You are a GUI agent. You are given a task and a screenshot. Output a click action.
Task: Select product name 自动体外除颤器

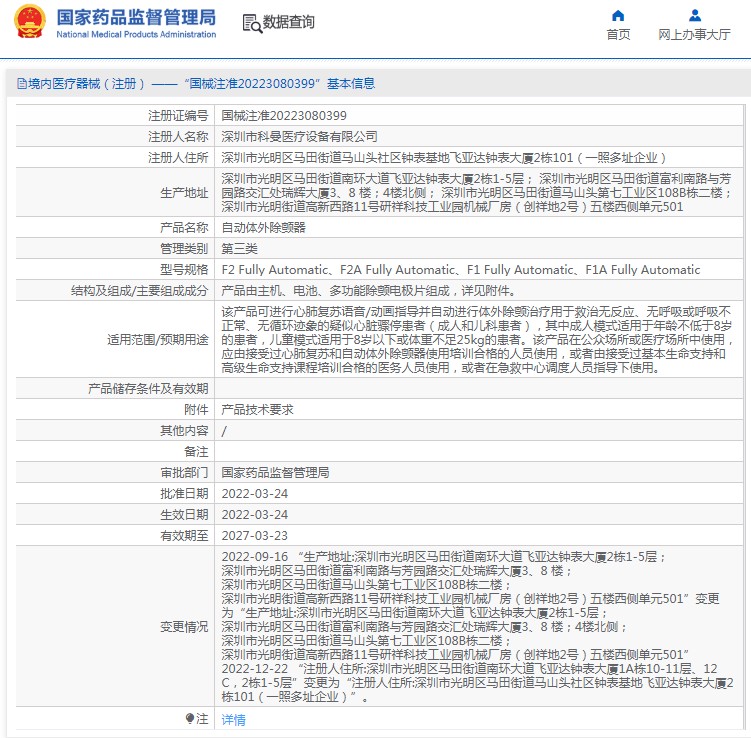263,227
